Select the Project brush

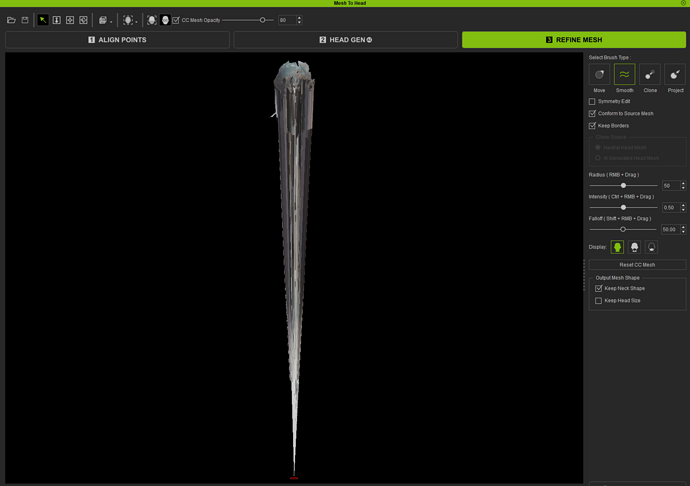tap(675, 74)
